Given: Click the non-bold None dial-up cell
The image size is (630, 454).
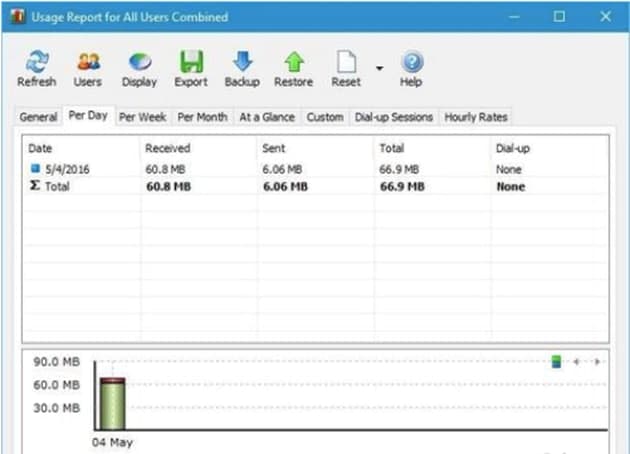Looking at the screenshot, I should coord(509,170).
